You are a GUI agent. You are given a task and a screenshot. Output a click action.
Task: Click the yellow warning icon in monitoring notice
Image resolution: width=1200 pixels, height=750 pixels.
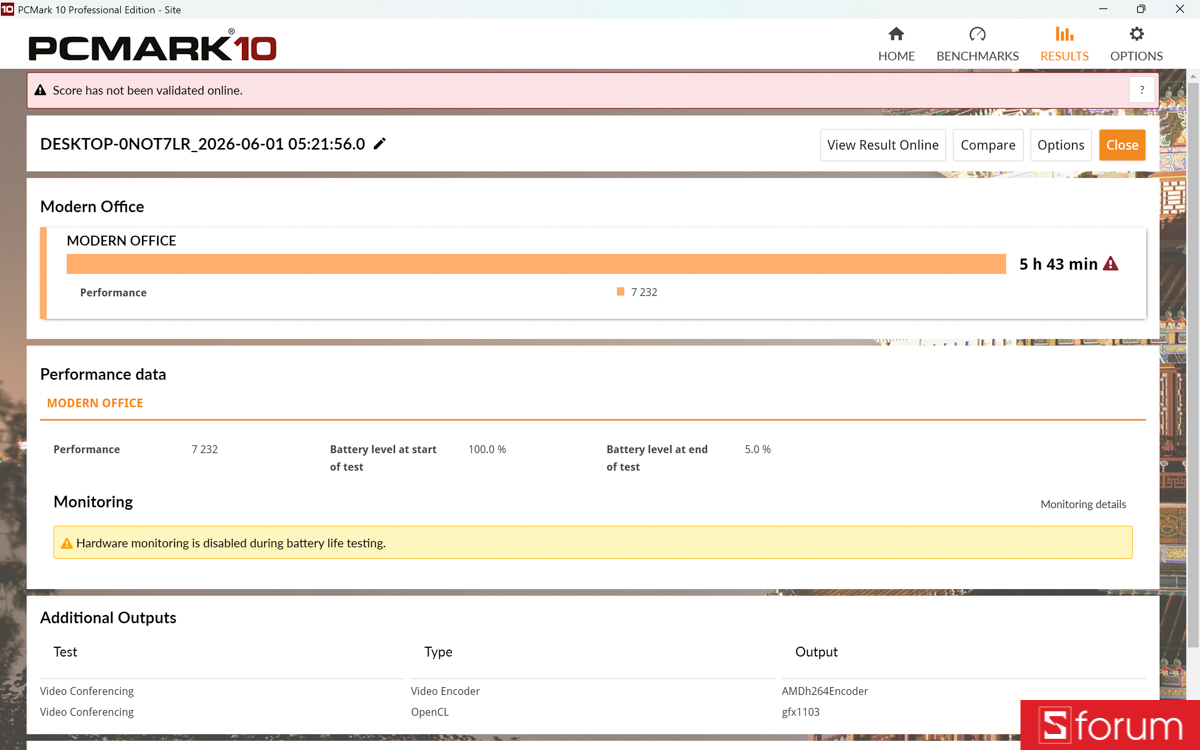[x=67, y=543]
